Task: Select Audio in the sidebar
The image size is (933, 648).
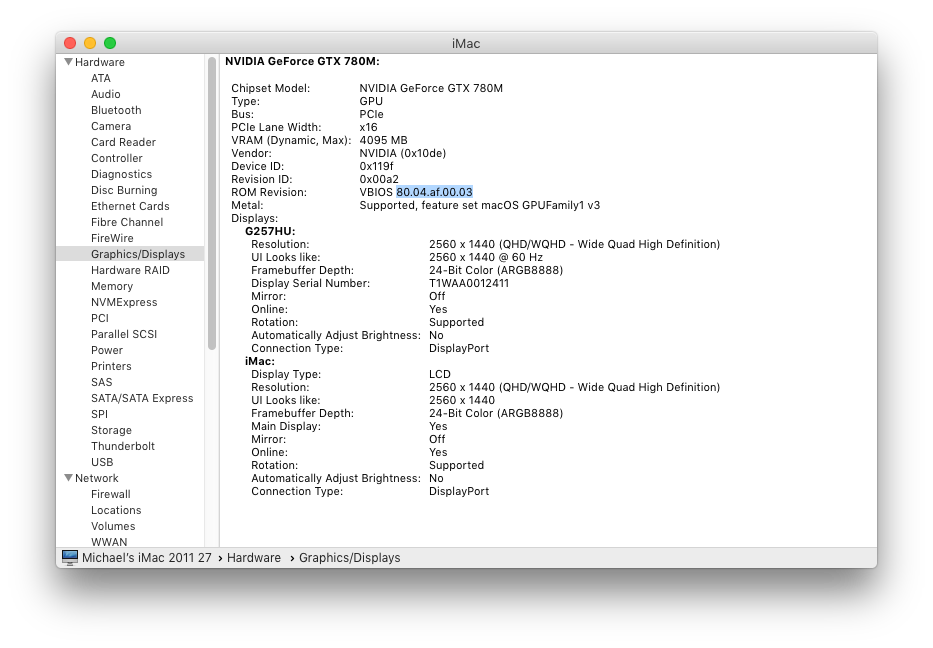Action: [105, 94]
